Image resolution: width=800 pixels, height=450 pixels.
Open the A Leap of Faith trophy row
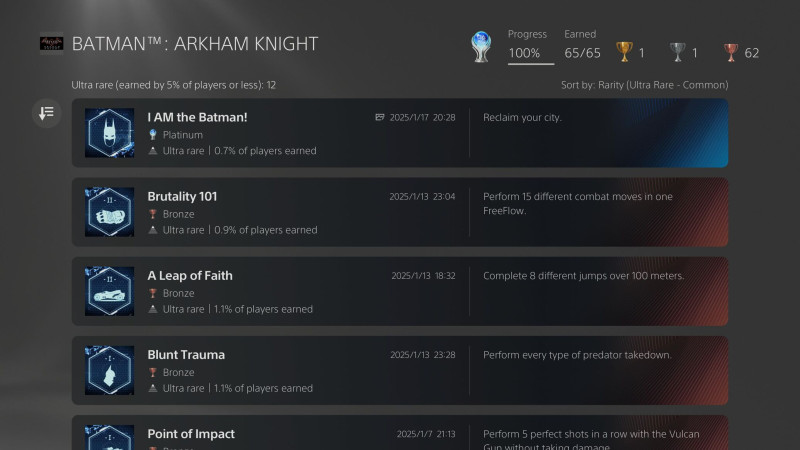click(400, 291)
